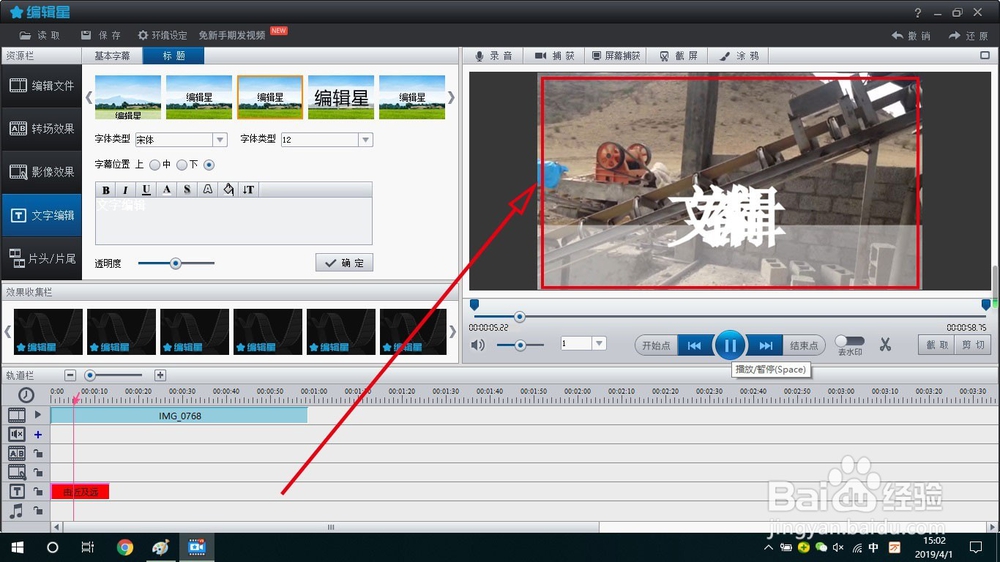Expand the preview panel with square icon

pyautogui.click(x=985, y=55)
